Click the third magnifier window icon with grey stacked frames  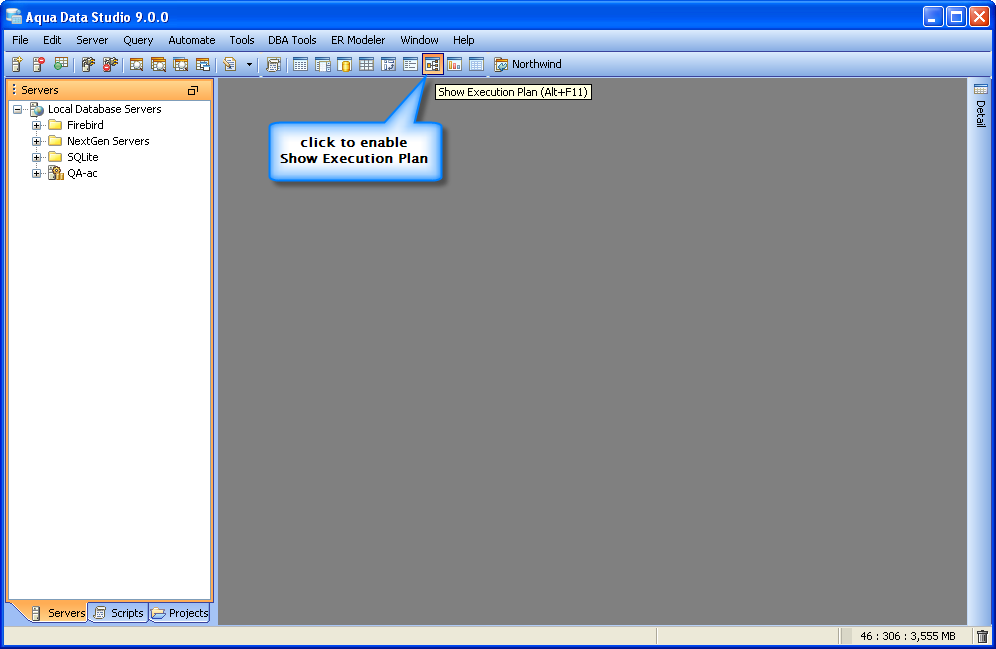point(180,64)
